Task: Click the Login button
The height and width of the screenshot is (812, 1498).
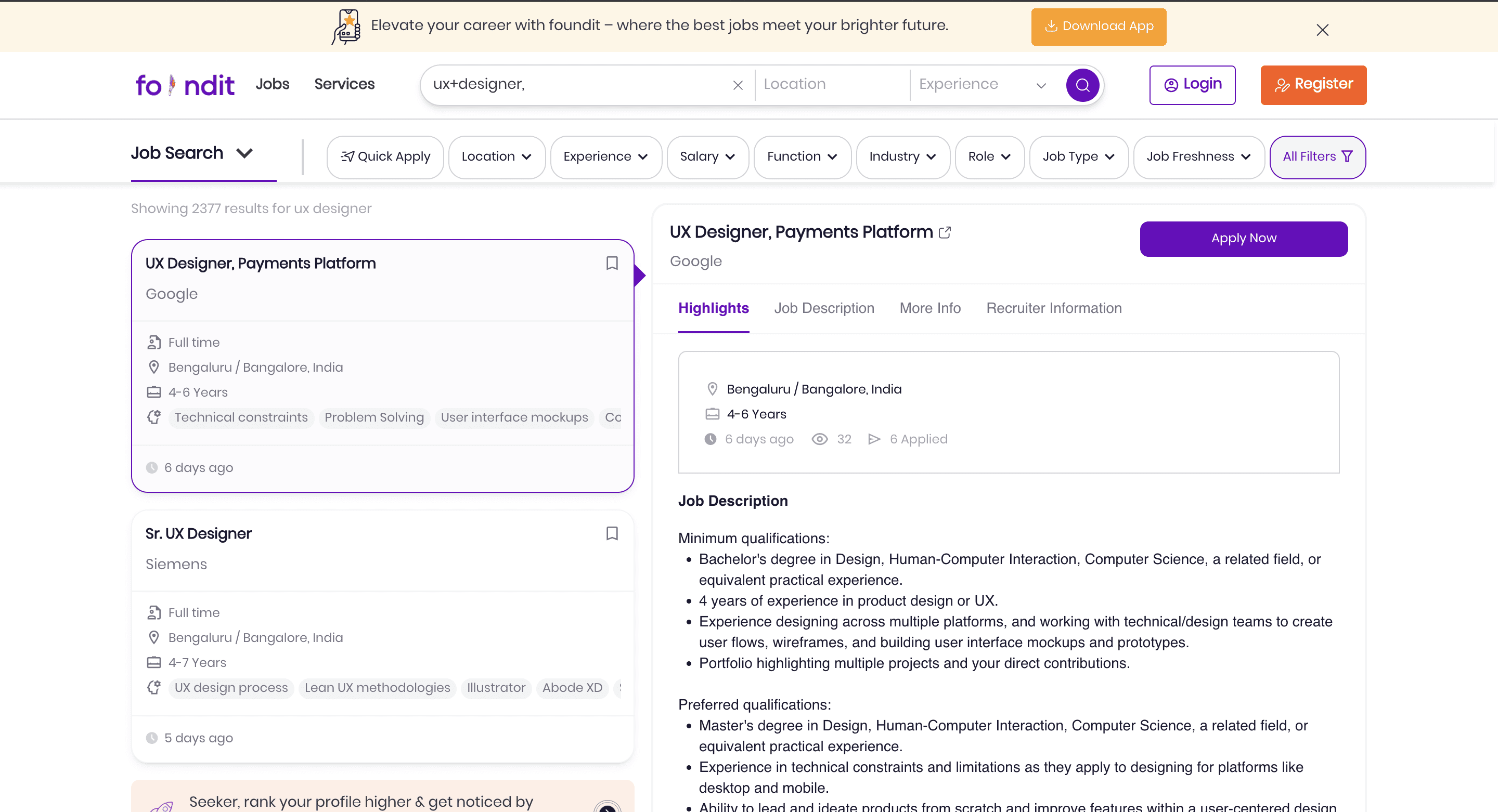Action: [x=1192, y=85]
